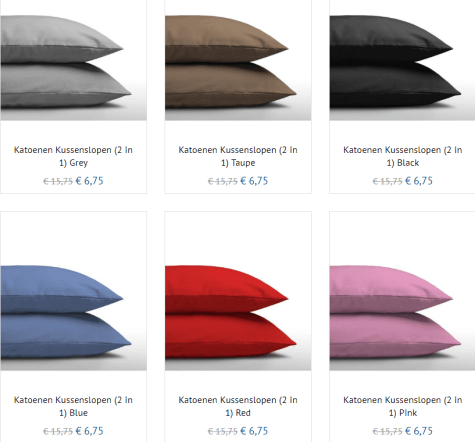Open the Grey pillowcase product image
Screen dimensions: 475x442
74,60
